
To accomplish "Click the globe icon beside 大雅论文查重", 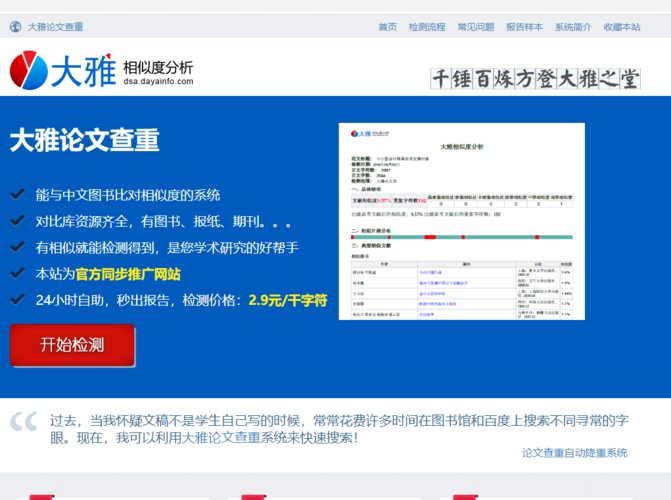I will click(x=15, y=27).
